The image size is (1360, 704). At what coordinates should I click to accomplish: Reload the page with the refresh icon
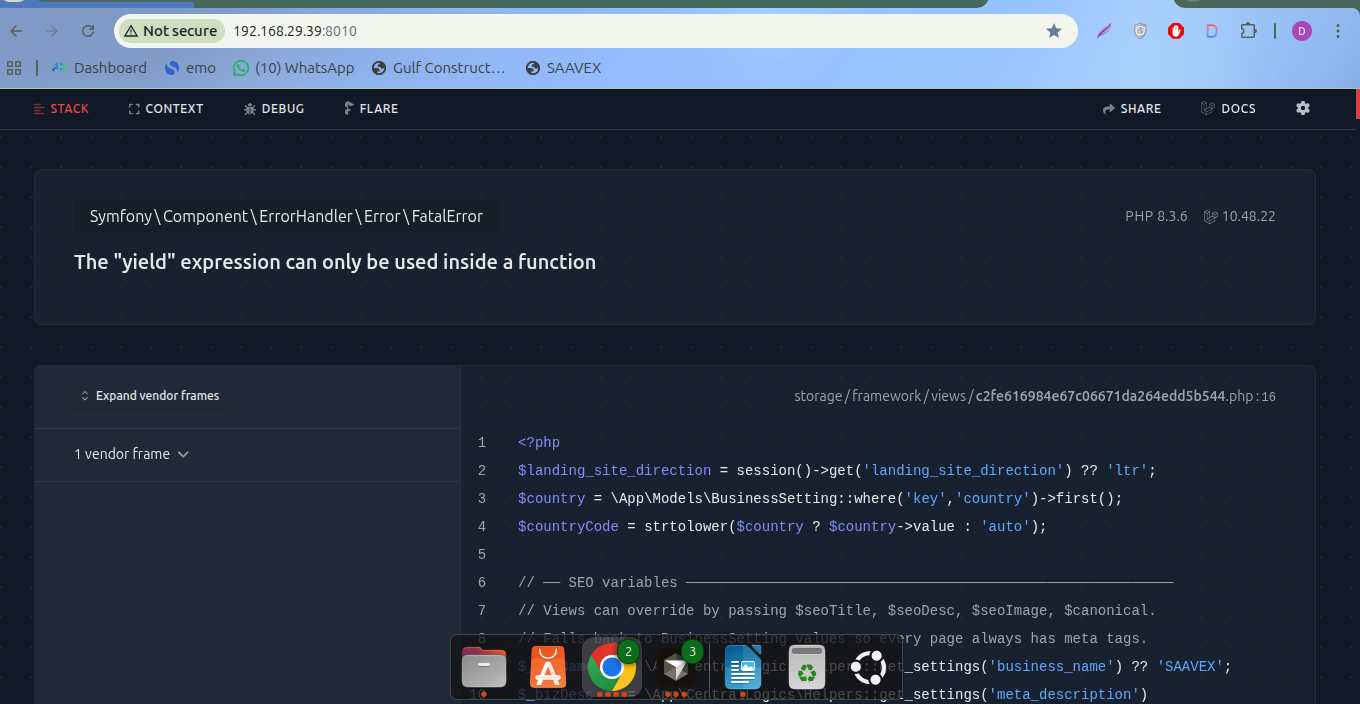coord(88,31)
